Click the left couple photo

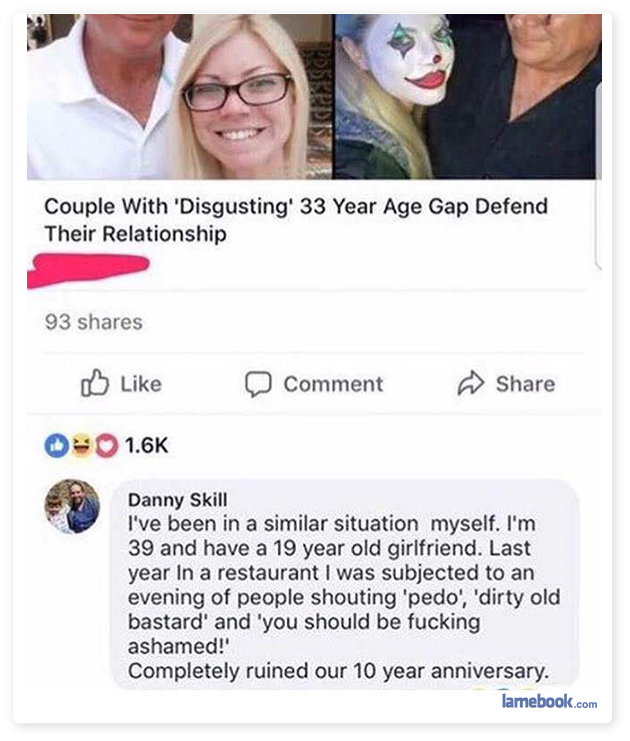click(180, 96)
